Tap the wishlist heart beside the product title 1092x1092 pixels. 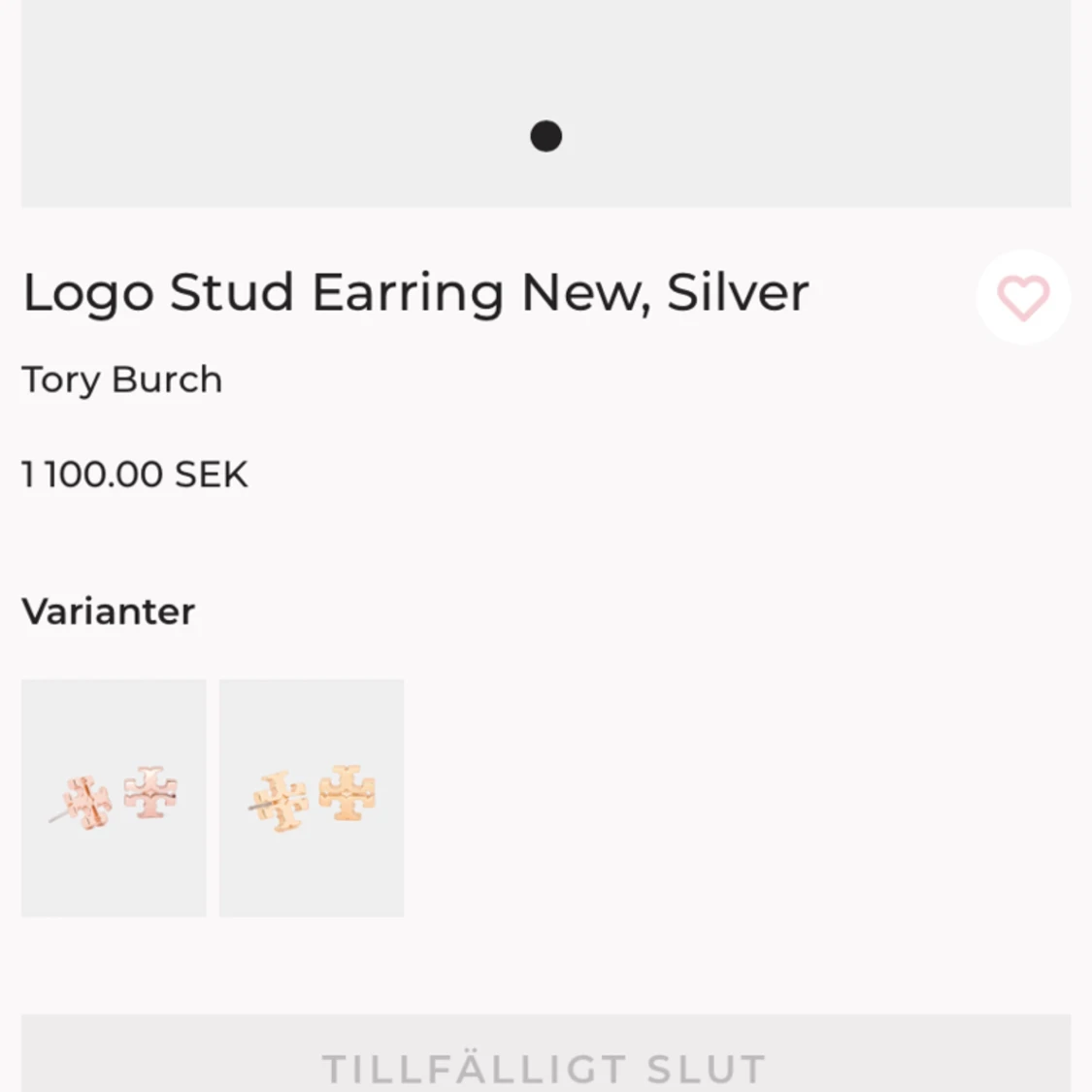point(1023,298)
